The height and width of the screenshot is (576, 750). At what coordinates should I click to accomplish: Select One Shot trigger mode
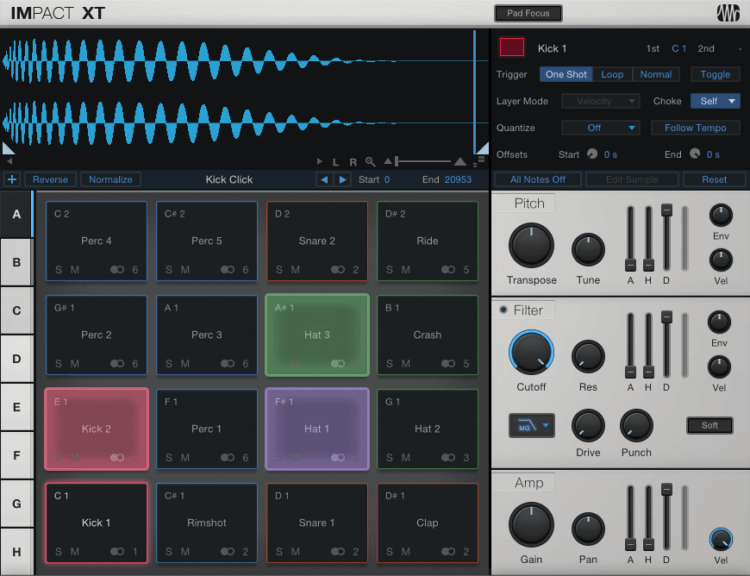pos(566,74)
